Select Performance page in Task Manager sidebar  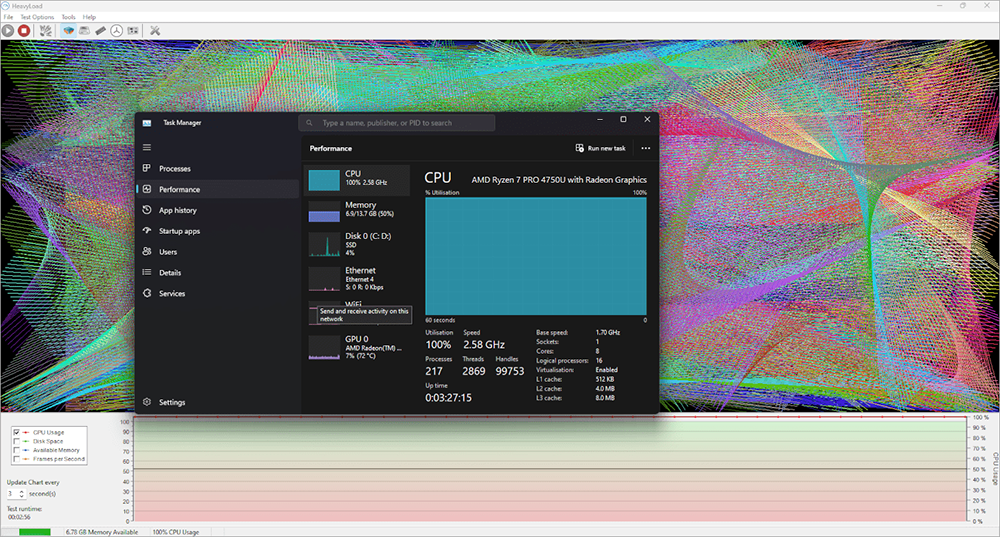tap(217, 189)
